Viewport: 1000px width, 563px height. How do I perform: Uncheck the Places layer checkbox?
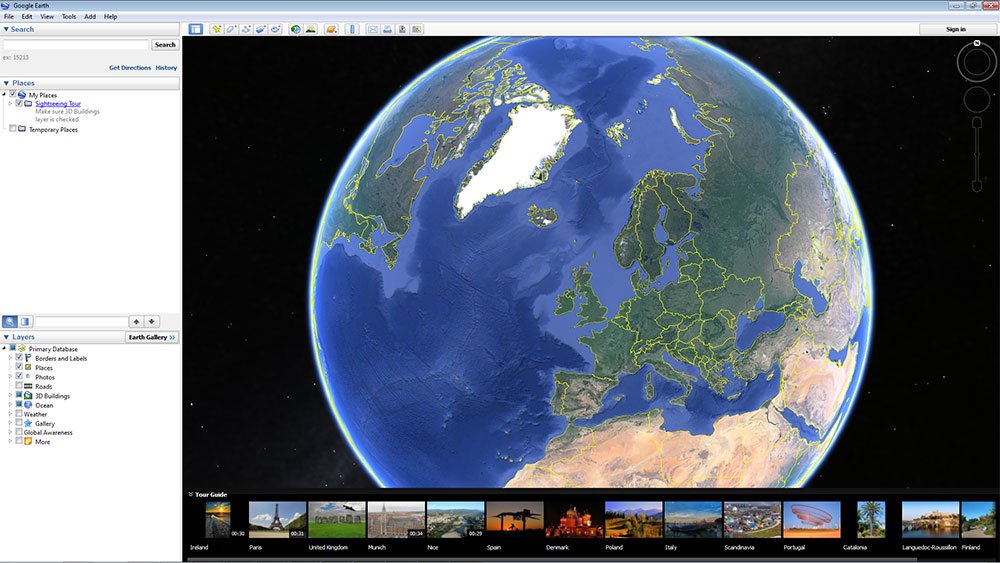click(x=19, y=367)
